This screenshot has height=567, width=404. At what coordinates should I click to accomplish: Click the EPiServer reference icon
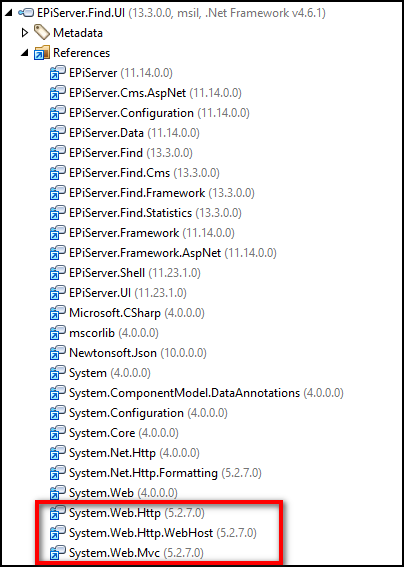tap(58, 73)
